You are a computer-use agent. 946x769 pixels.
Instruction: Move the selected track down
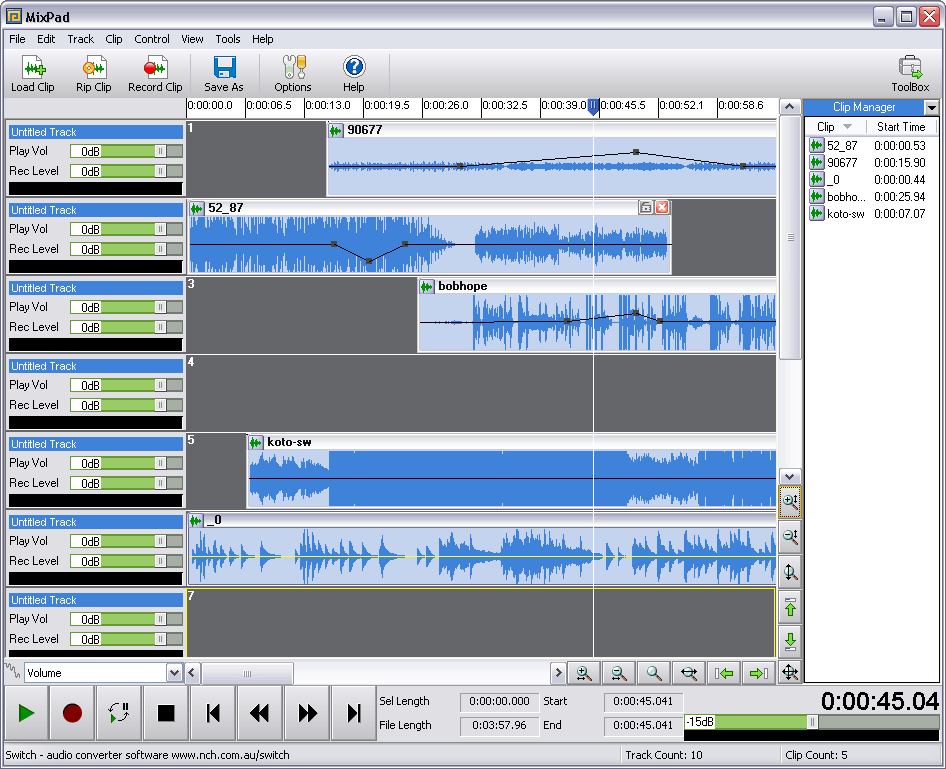pos(789,641)
